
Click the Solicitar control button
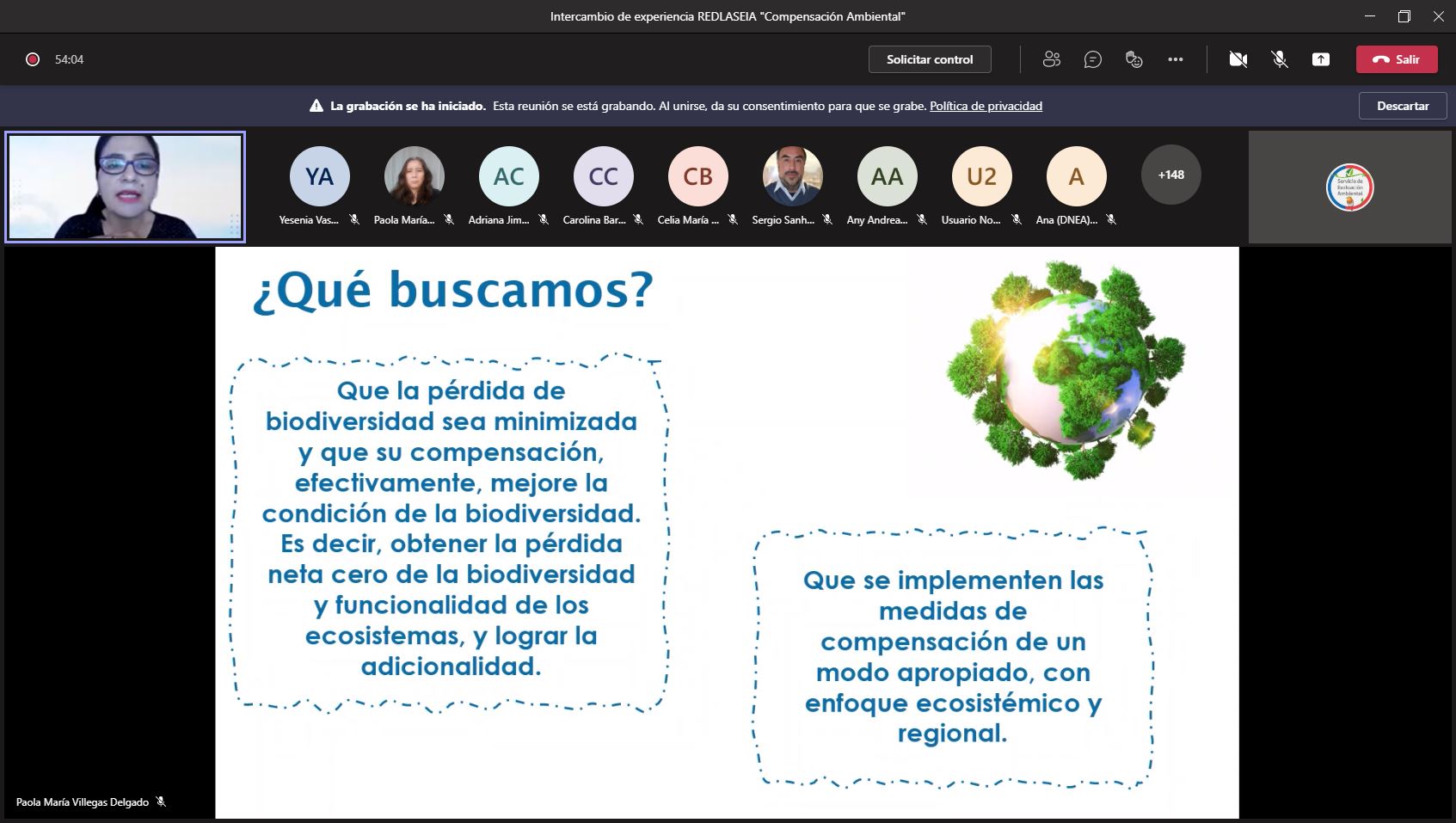929,59
